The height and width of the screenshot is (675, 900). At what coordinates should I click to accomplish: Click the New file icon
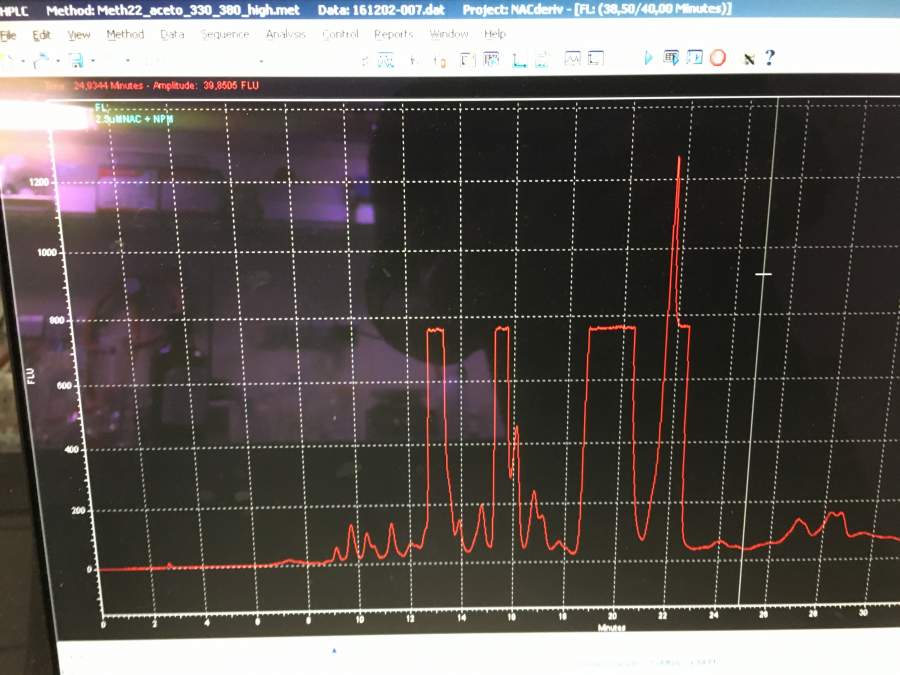tap(7, 60)
